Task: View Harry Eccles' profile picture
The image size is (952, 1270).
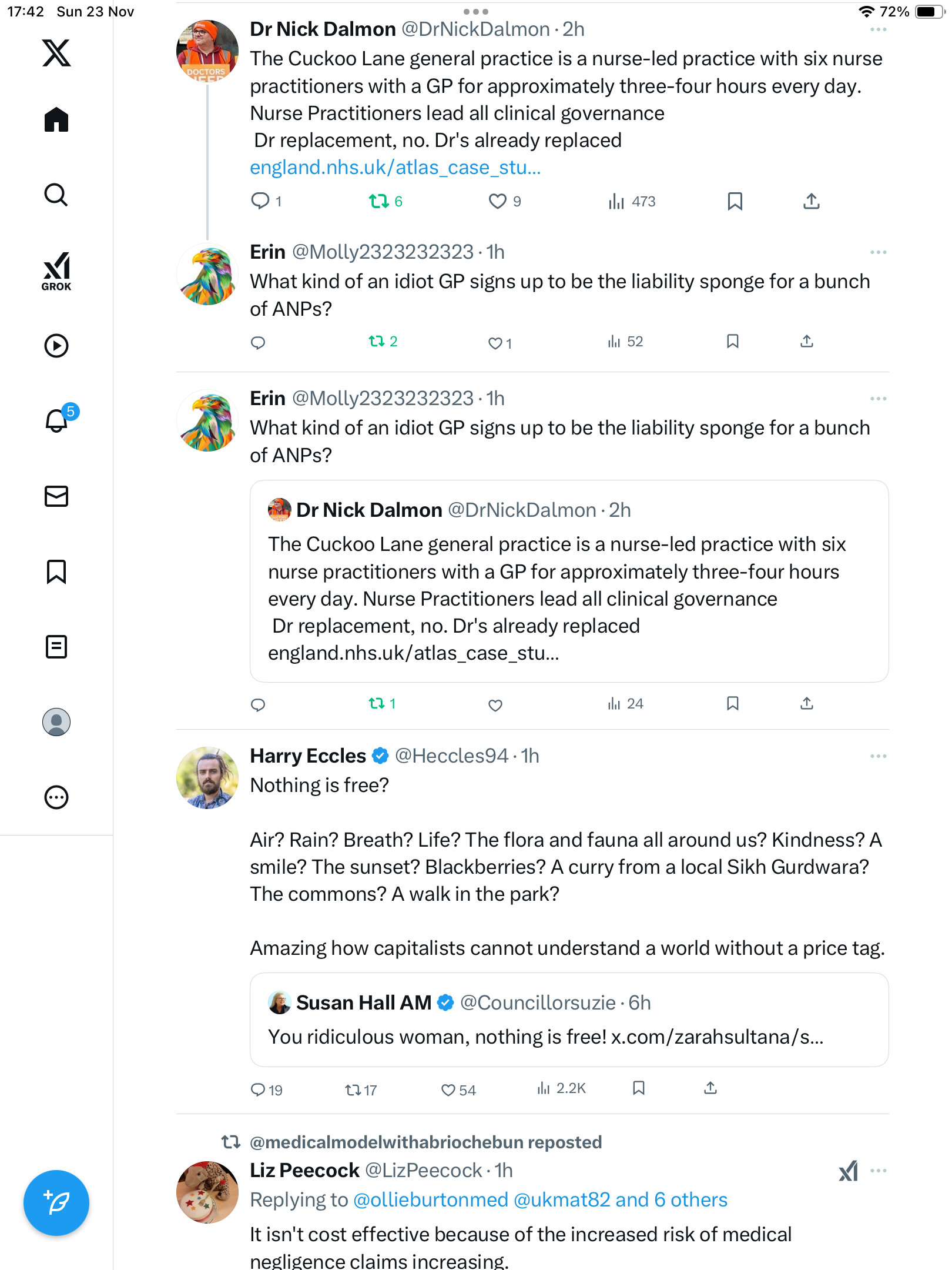Action: 207,778
